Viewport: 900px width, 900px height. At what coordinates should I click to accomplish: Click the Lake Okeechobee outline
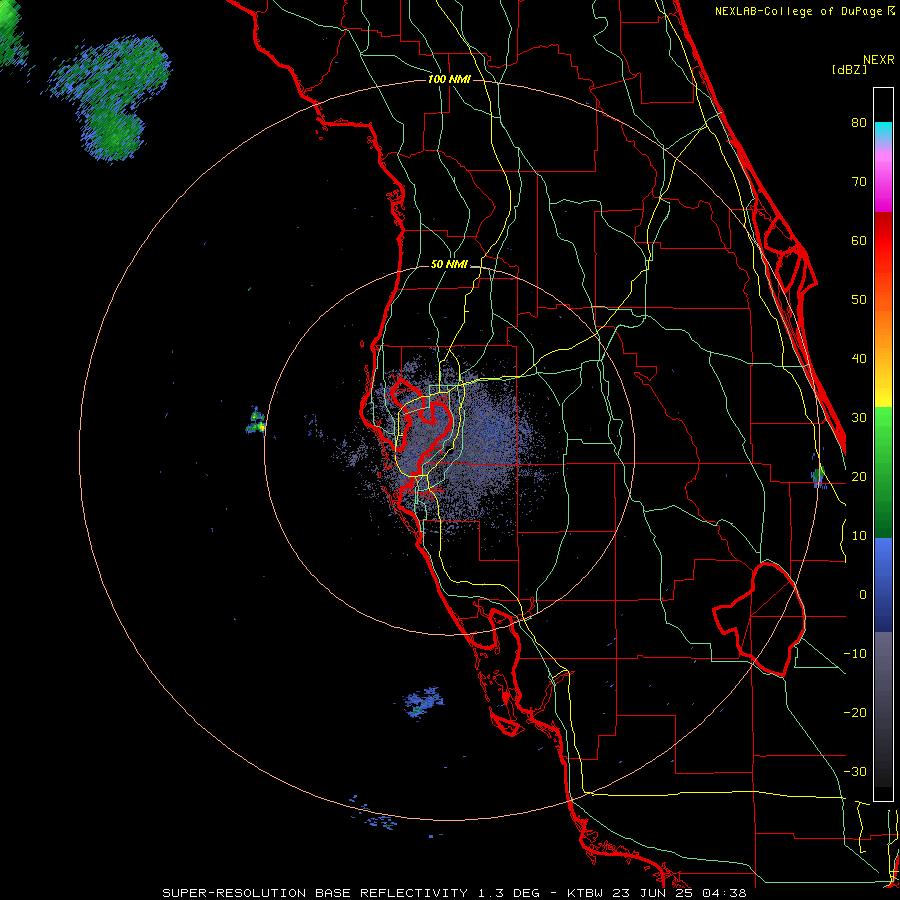pyautogui.click(x=759, y=619)
